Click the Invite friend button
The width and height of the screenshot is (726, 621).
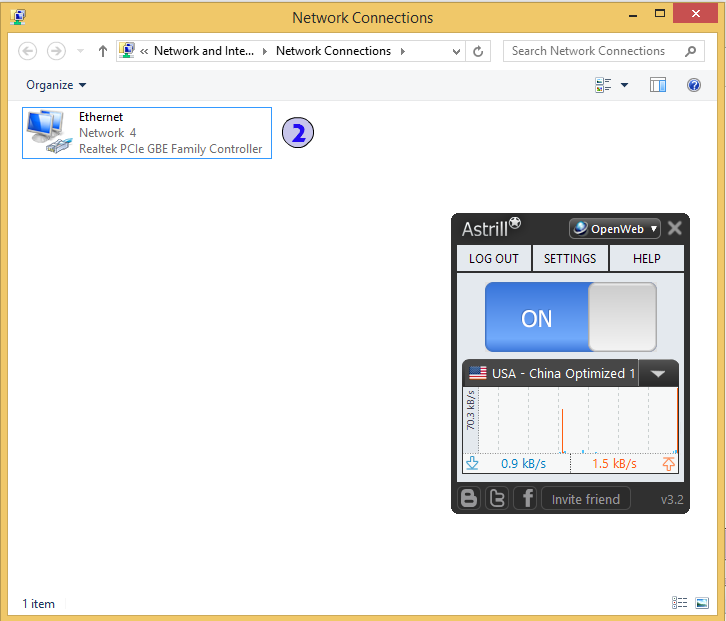coord(586,499)
